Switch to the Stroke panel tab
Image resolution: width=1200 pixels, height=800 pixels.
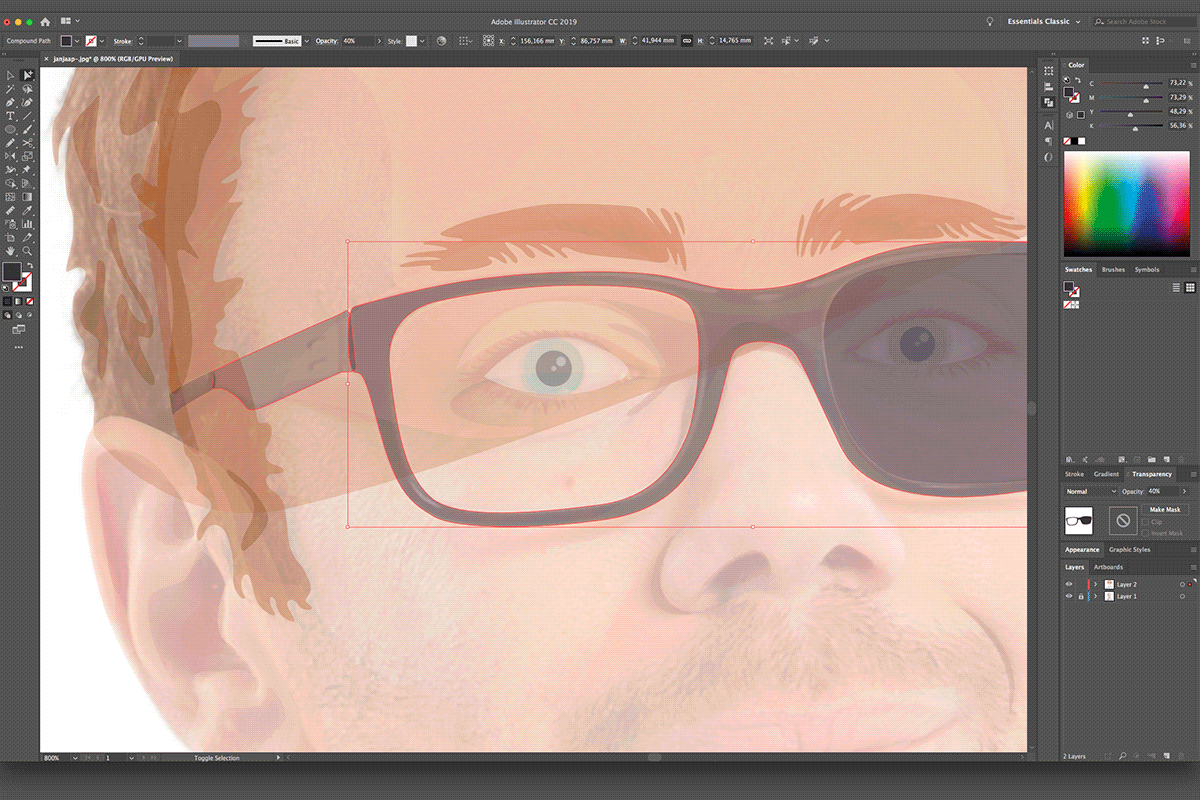tap(1074, 474)
